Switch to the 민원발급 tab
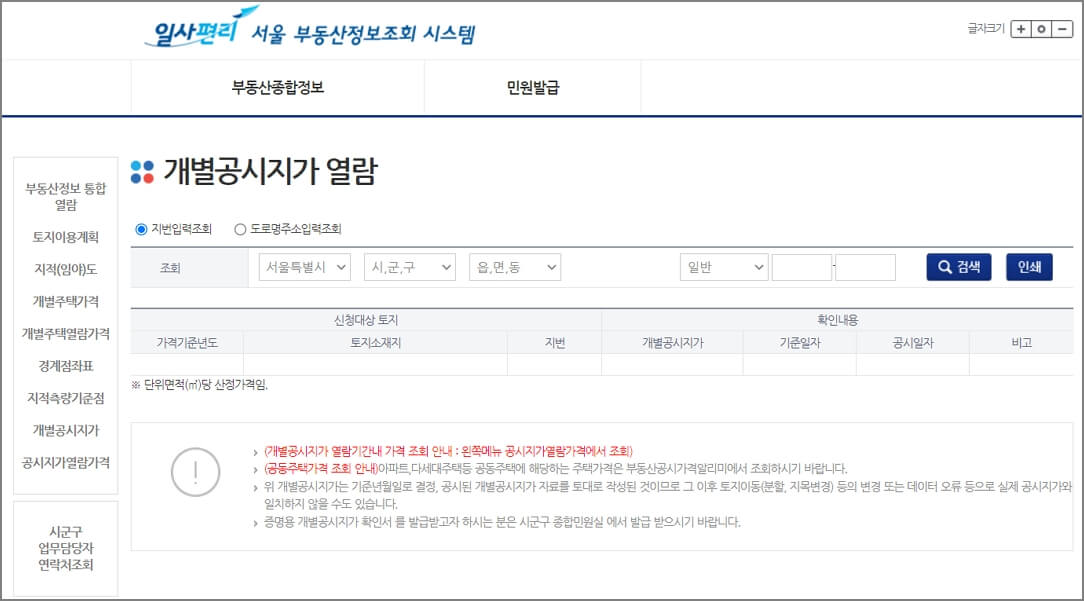1084x601 pixels. [x=530, y=88]
